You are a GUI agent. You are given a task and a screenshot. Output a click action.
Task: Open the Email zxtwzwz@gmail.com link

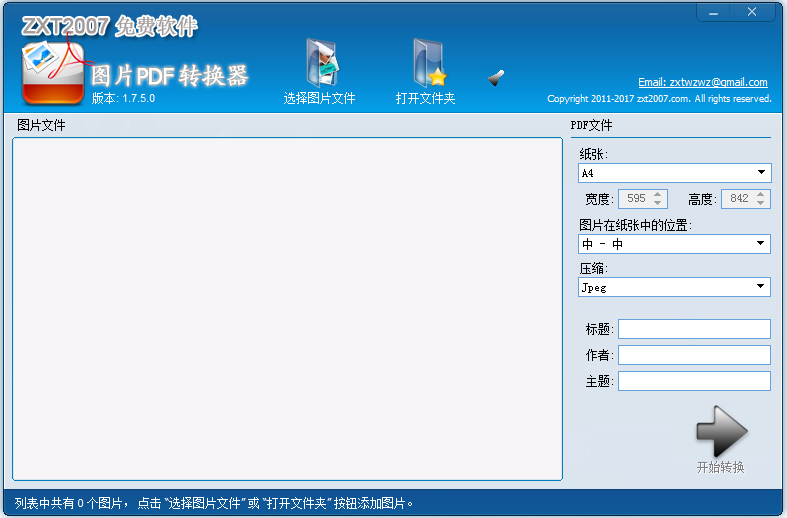(x=703, y=82)
